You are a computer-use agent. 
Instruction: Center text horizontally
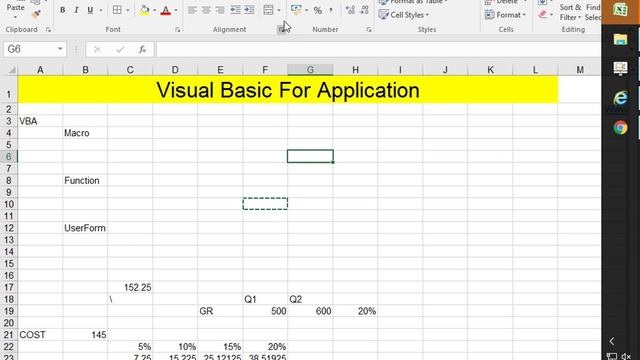coord(206,10)
